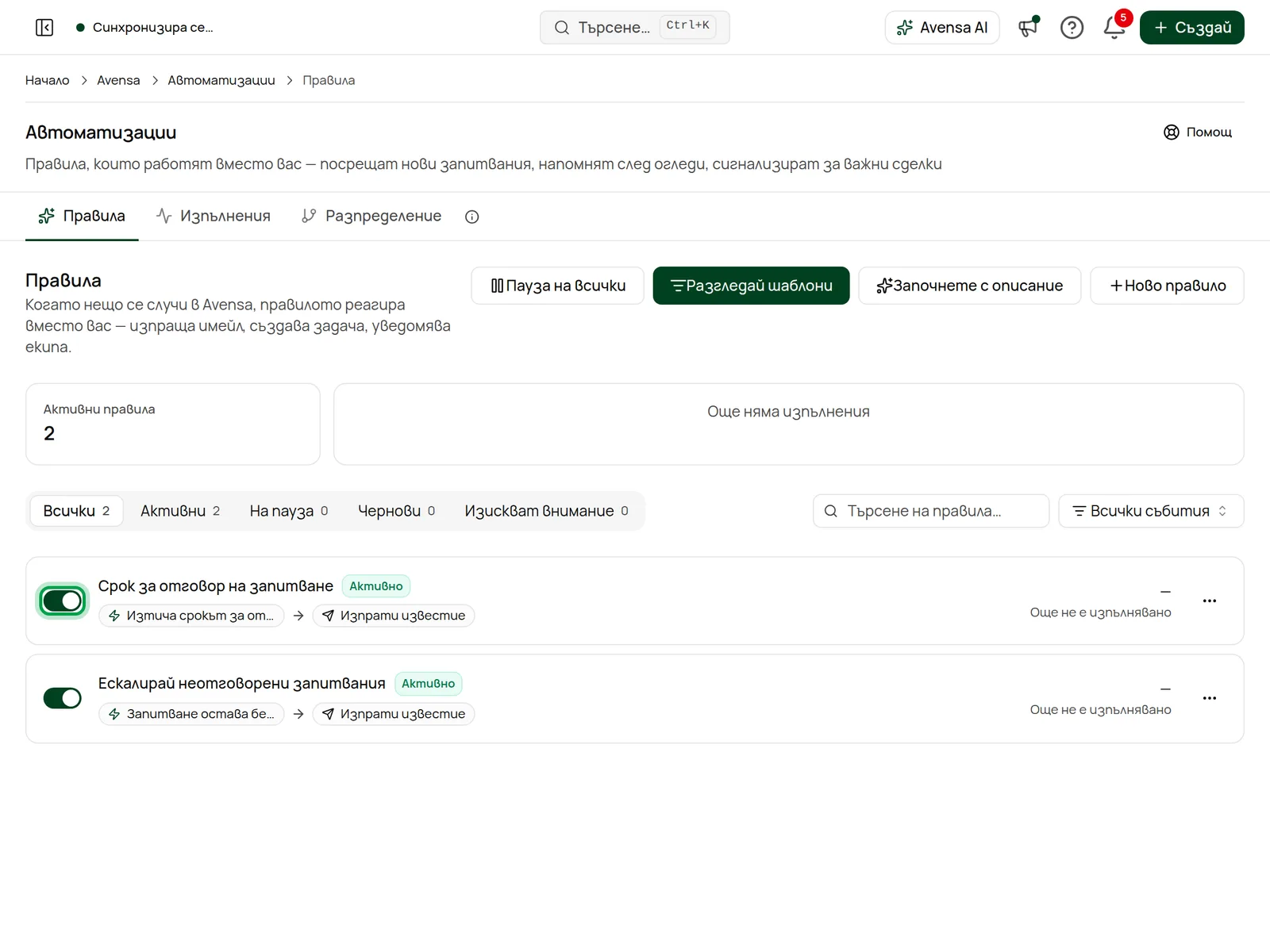Click the info icon next to Разпределение

[472, 217]
